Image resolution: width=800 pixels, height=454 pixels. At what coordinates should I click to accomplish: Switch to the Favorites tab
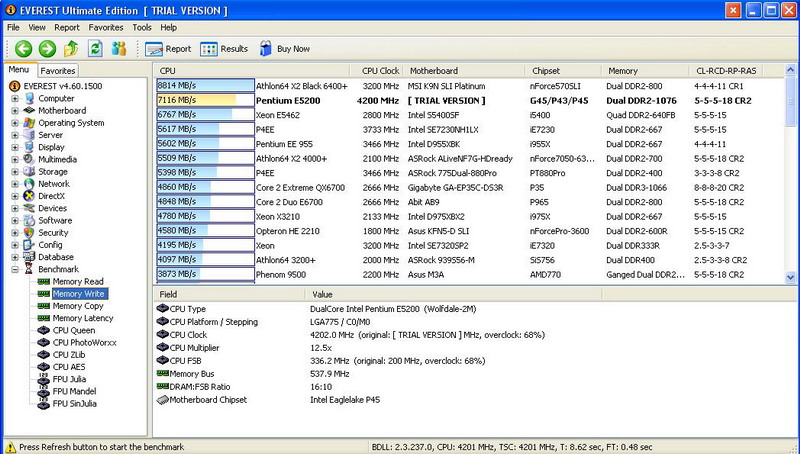pyautogui.click(x=58, y=71)
